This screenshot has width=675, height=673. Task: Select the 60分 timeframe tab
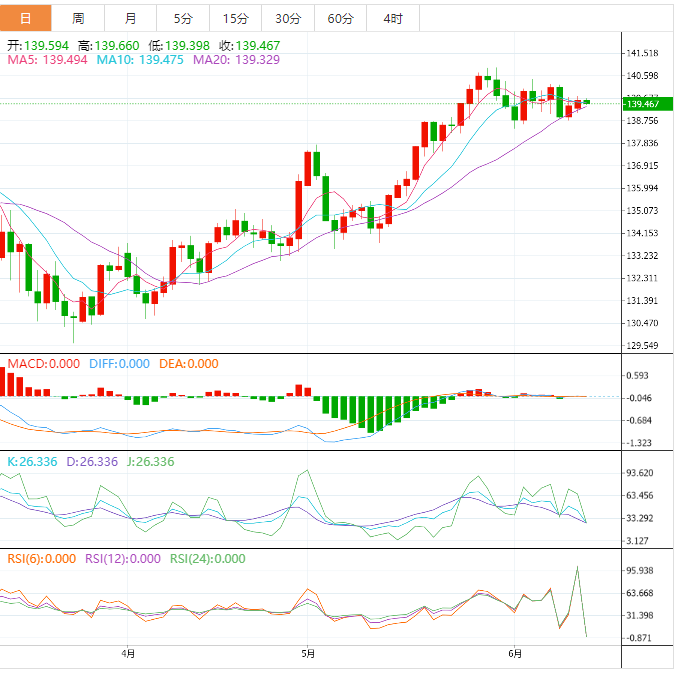[x=341, y=18]
